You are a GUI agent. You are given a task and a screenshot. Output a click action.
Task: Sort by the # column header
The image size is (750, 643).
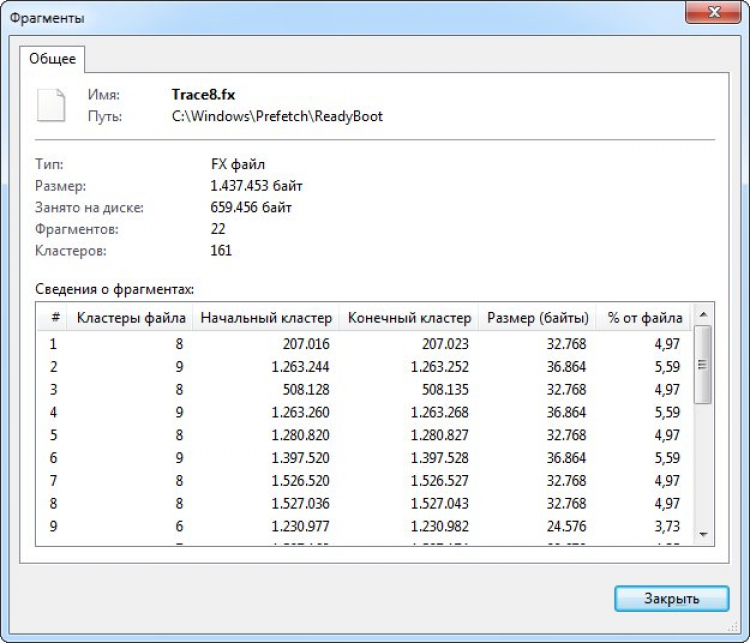(53, 317)
